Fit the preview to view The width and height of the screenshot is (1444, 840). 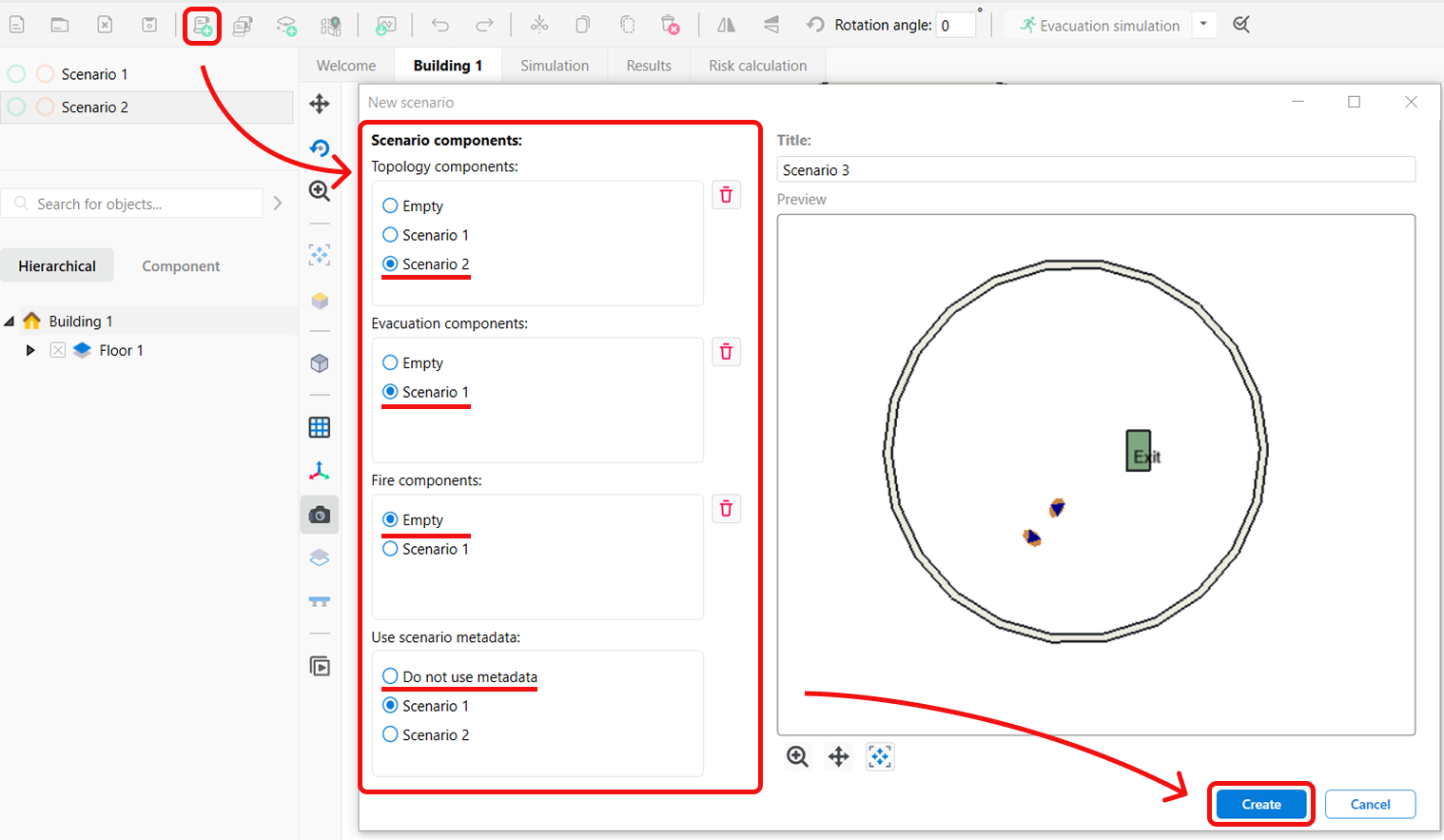point(880,756)
